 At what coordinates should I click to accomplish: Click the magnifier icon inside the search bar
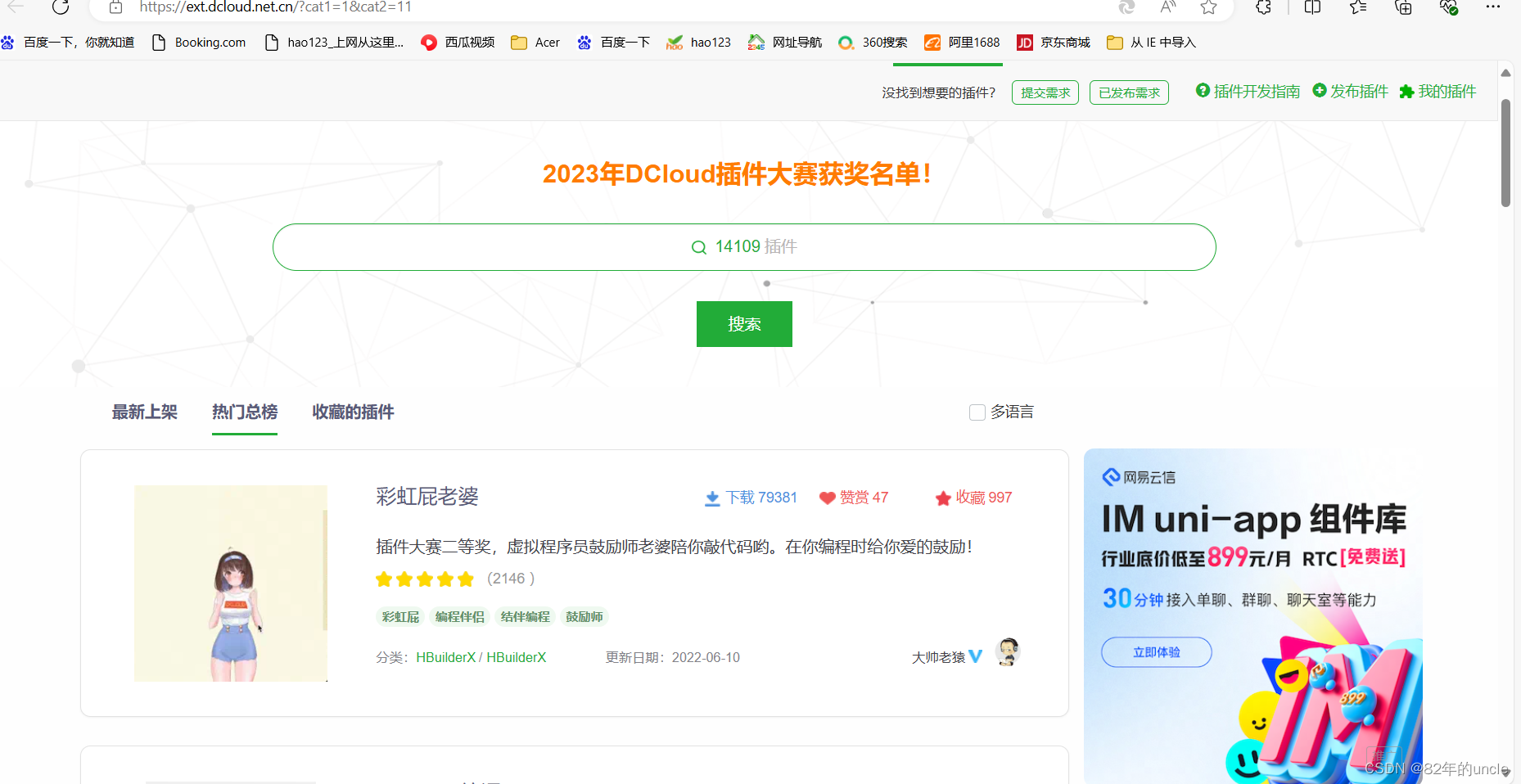(699, 246)
